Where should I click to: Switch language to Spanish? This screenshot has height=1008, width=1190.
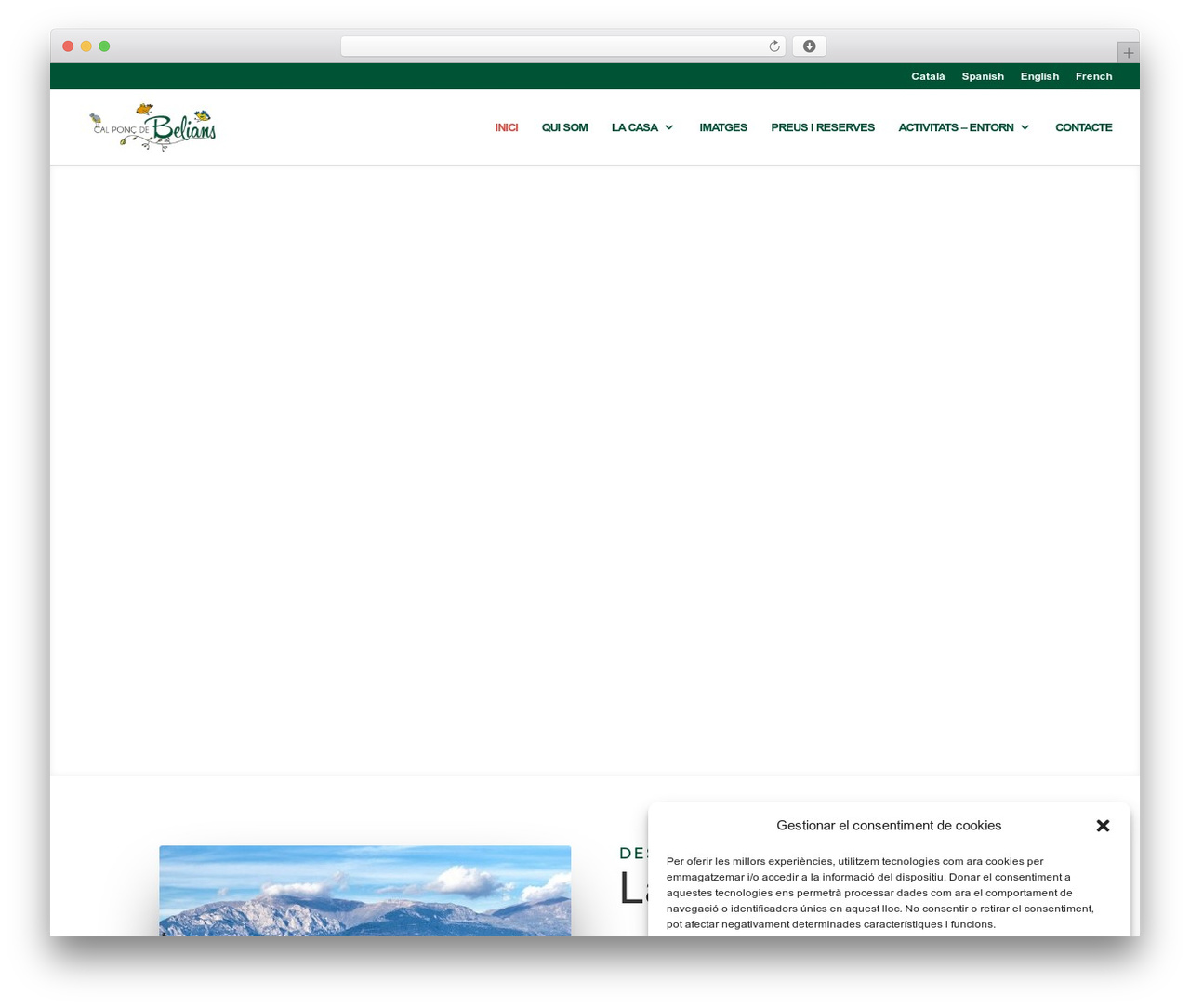[983, 76]
